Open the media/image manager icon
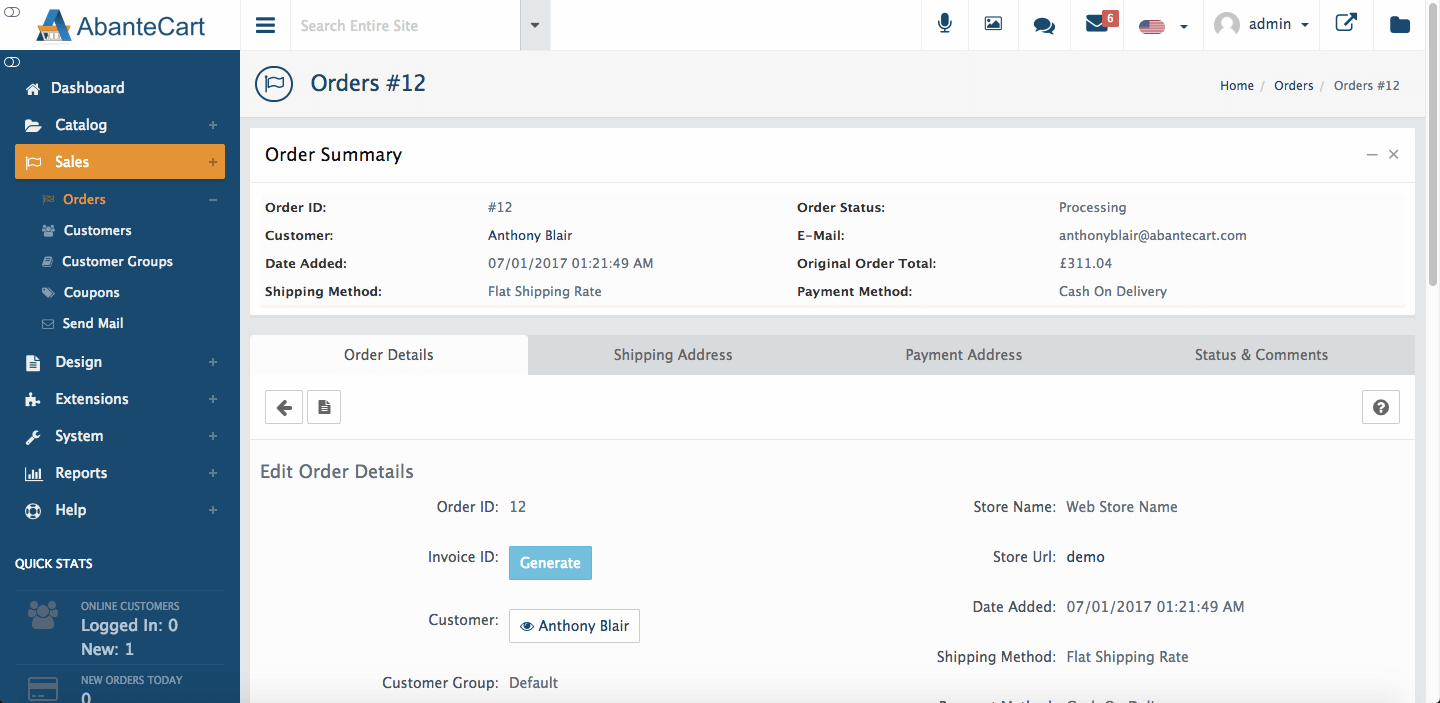This screenshot has width=1440, height=703. (993, 24)
